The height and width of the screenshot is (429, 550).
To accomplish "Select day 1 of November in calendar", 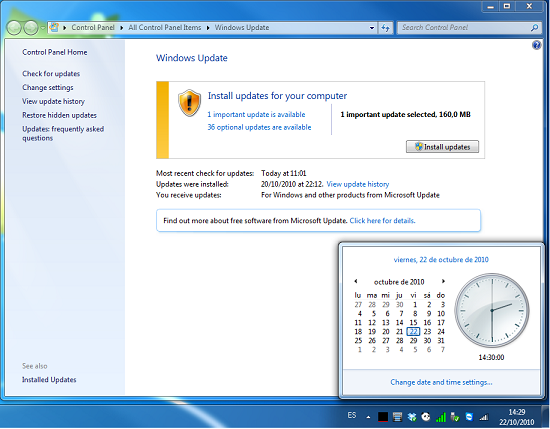I will pos(360,350).
